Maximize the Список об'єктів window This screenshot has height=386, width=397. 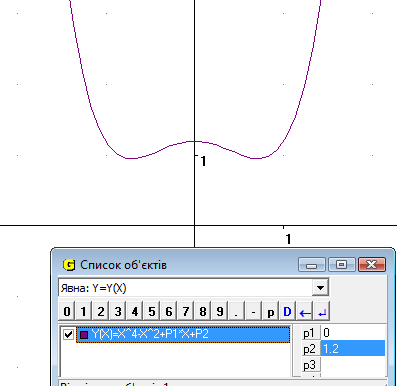pos(341,265)
